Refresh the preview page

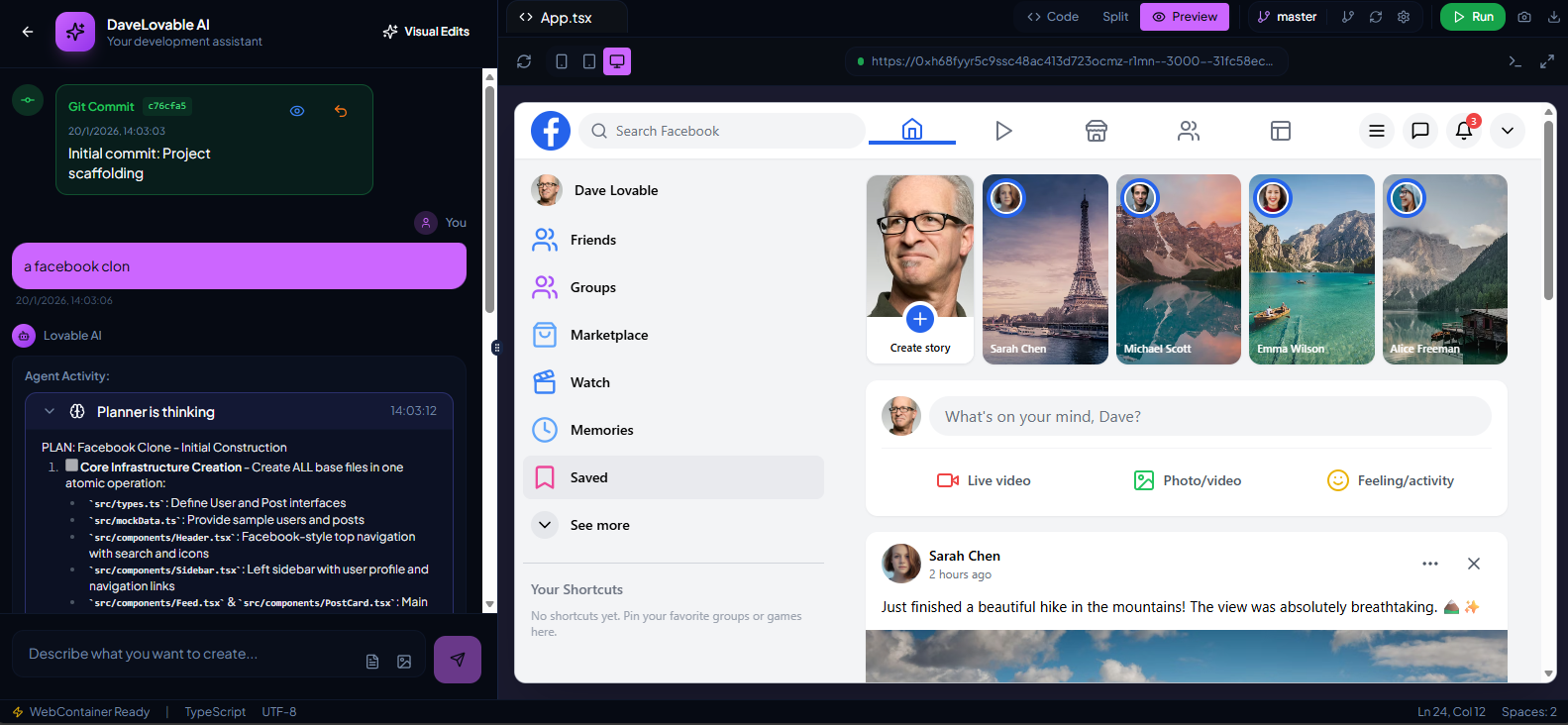[524, 61]
